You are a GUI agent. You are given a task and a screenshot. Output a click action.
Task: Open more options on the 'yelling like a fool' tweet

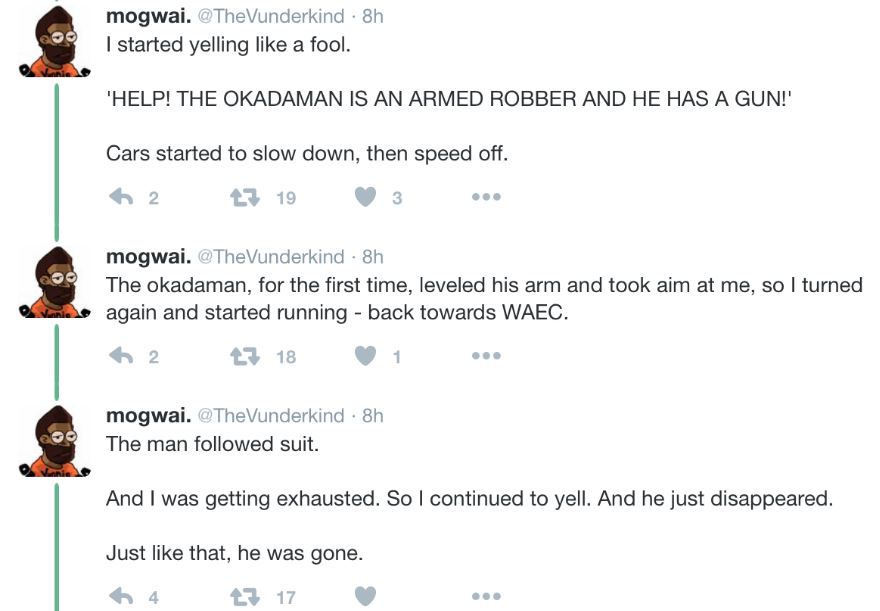pos(485,197)
